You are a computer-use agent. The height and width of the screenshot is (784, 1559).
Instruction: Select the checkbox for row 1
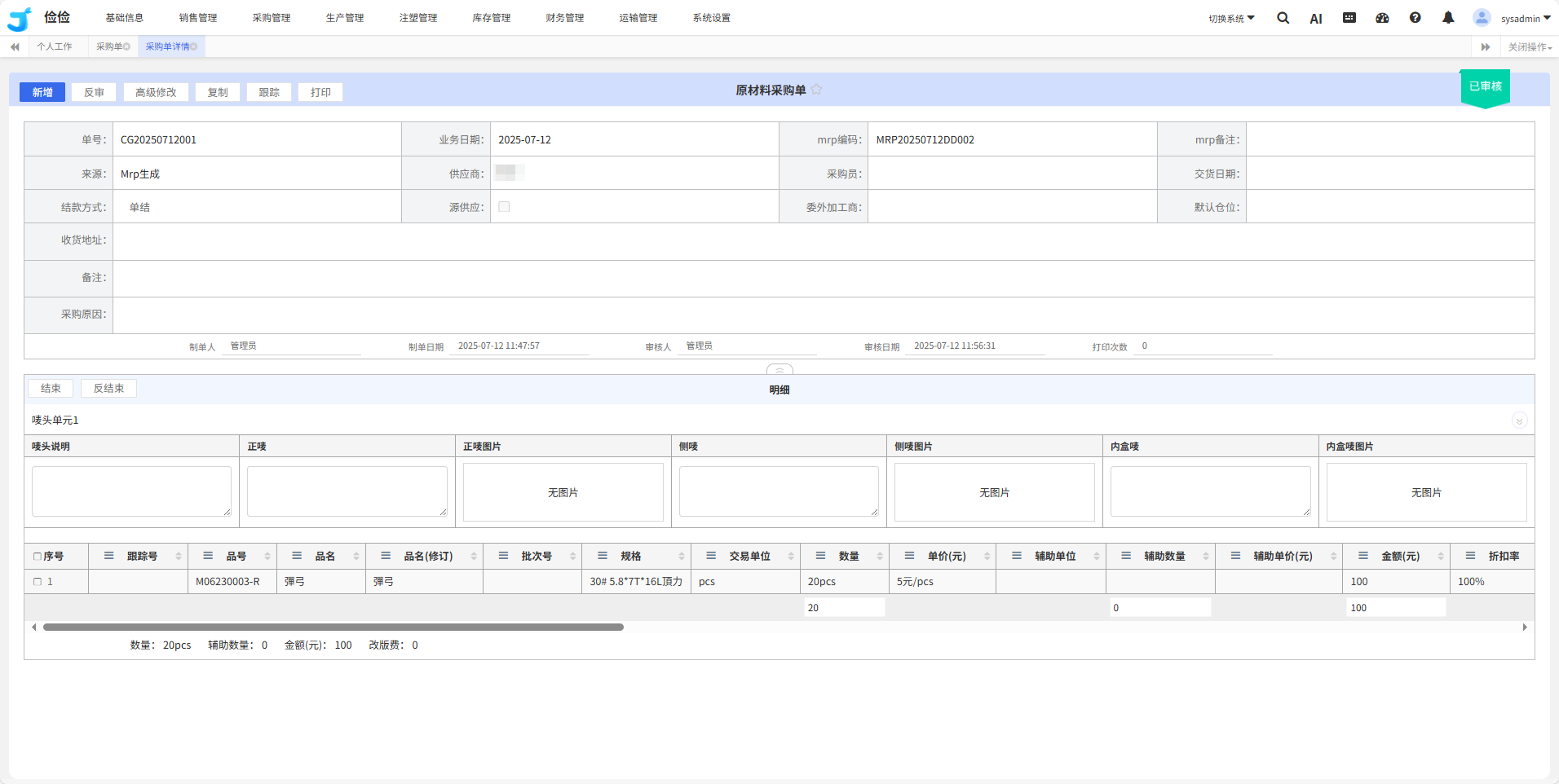coord(38,582)
